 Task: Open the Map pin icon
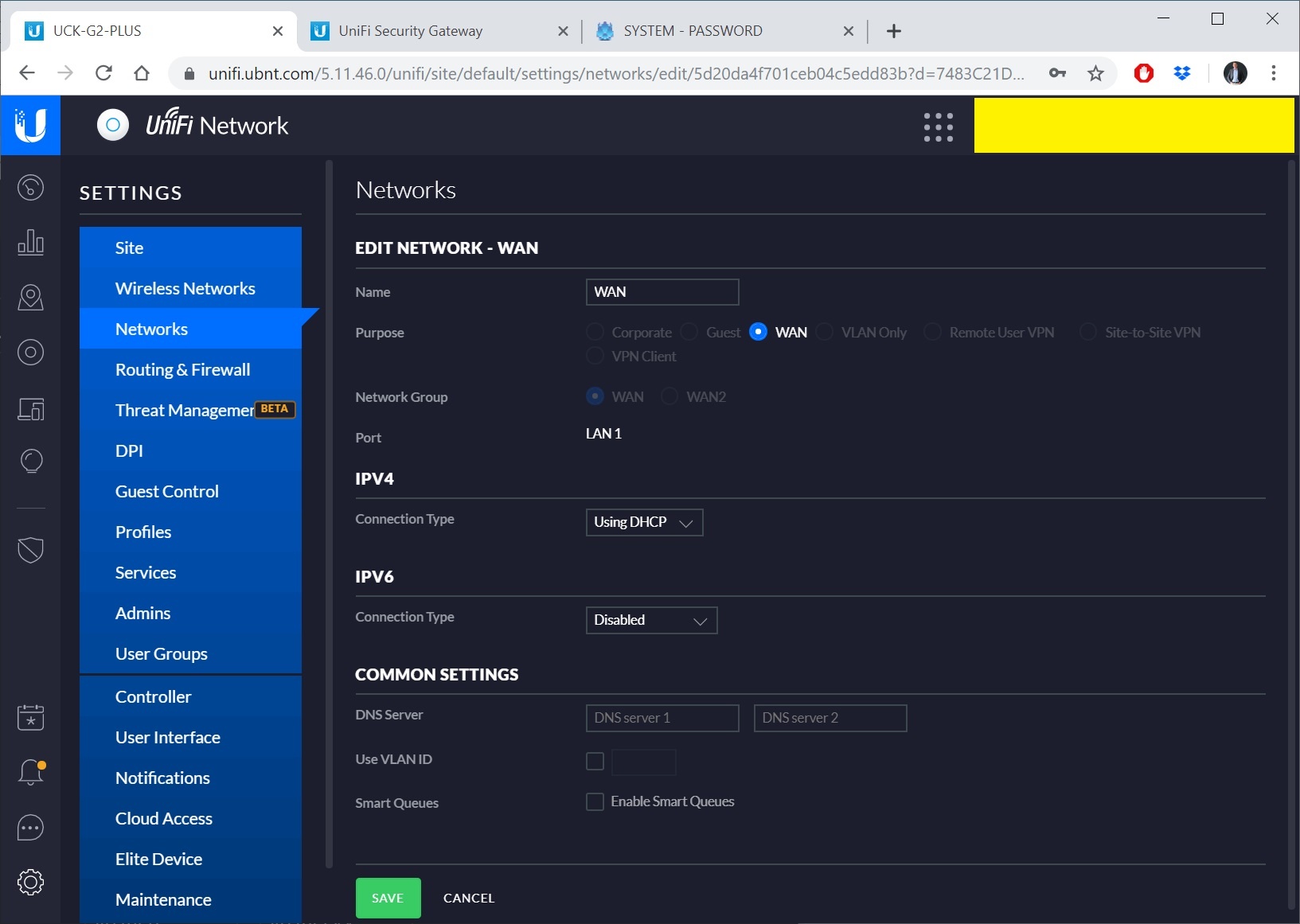pos(30,297)
